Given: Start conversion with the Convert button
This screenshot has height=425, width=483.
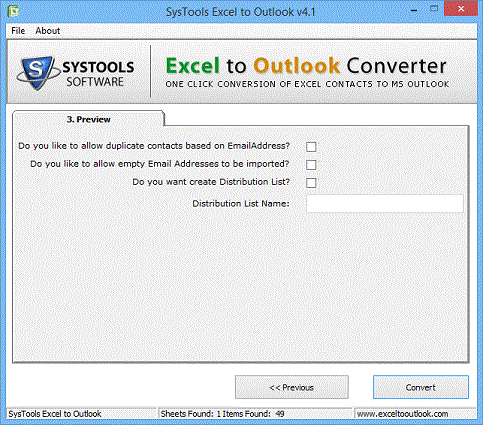Looking at the screenshot, I should coord(421,387).
